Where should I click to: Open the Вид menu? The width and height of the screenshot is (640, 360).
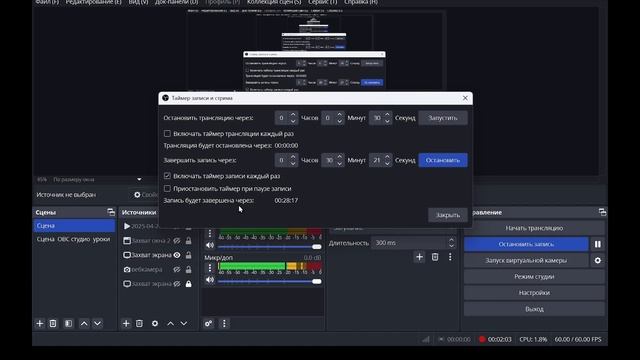pos(138,2)
